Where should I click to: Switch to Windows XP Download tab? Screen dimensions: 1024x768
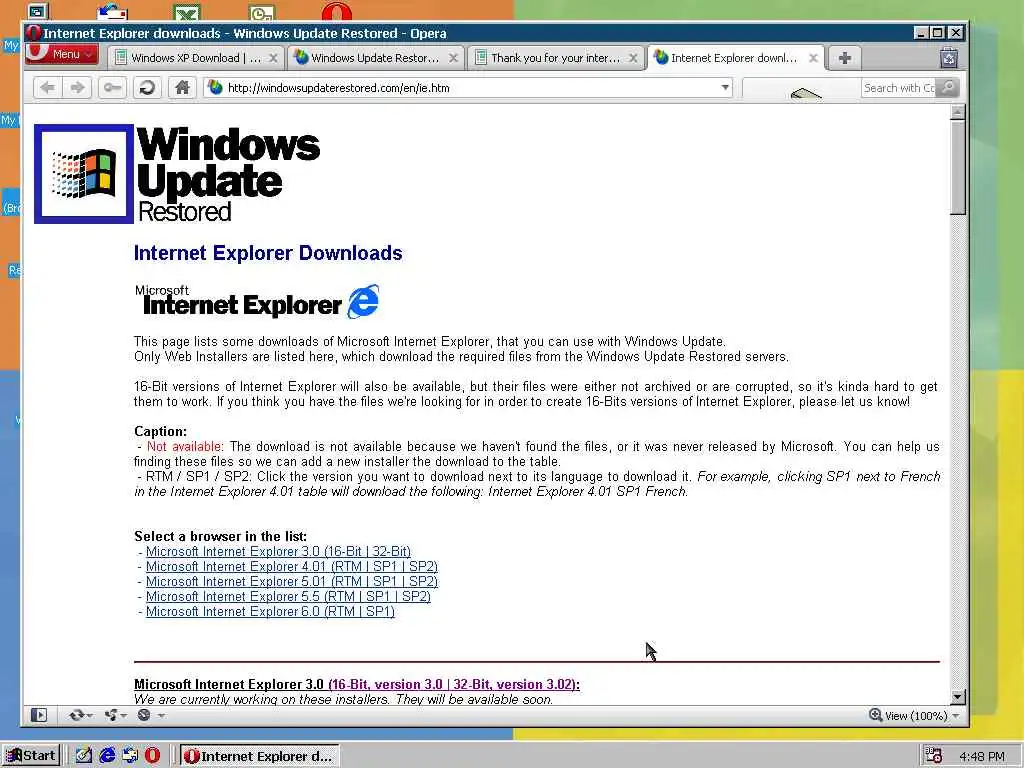(196, 58)
